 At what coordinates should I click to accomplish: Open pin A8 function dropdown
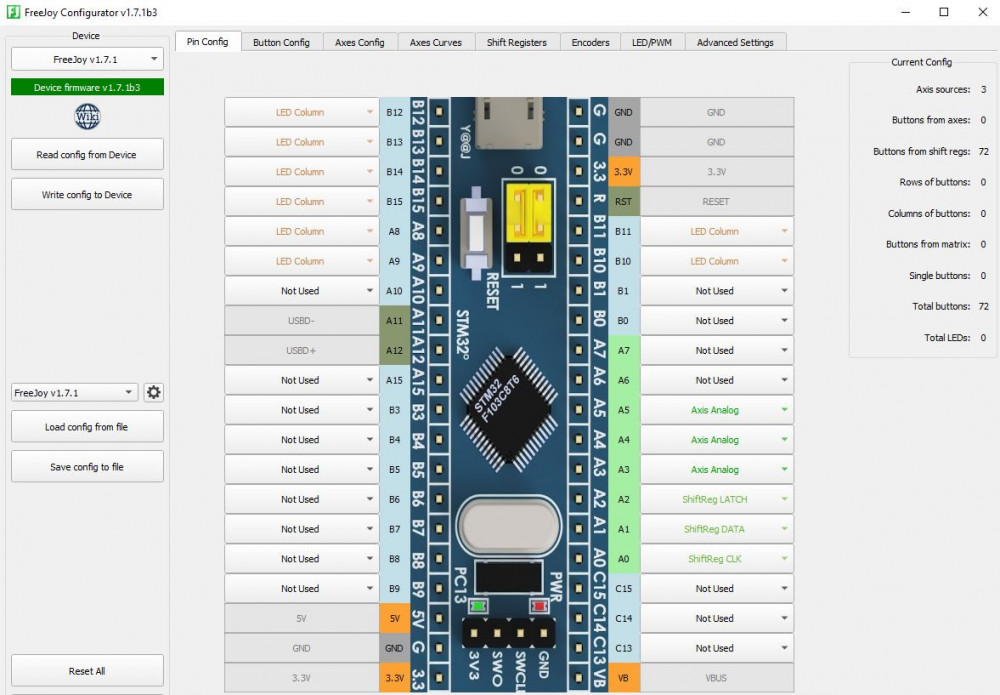[x=302, y=231]
